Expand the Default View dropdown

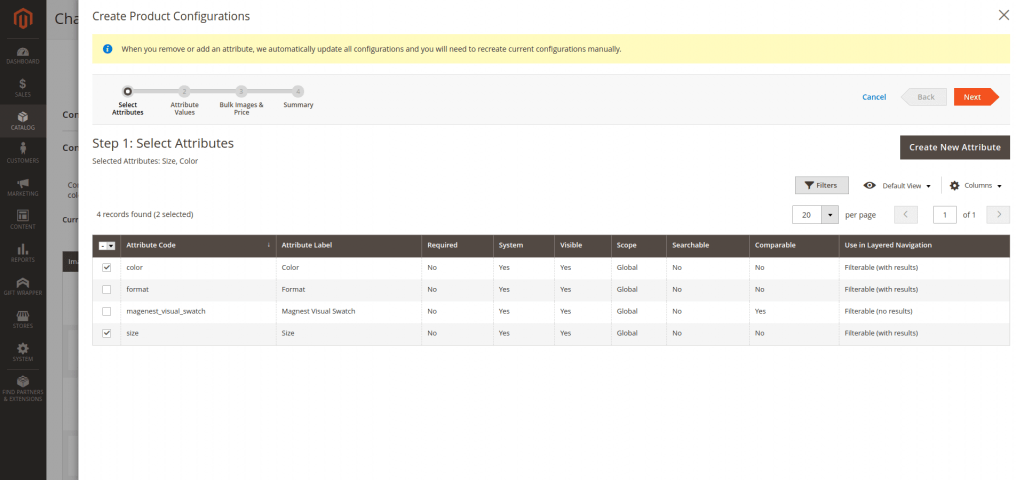897,186
